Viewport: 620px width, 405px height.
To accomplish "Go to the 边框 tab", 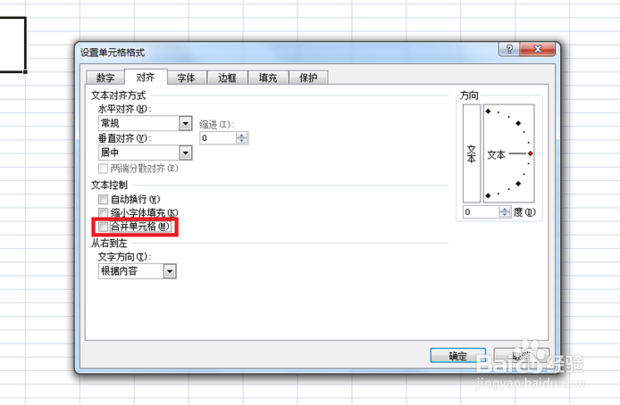I will 227,78.
